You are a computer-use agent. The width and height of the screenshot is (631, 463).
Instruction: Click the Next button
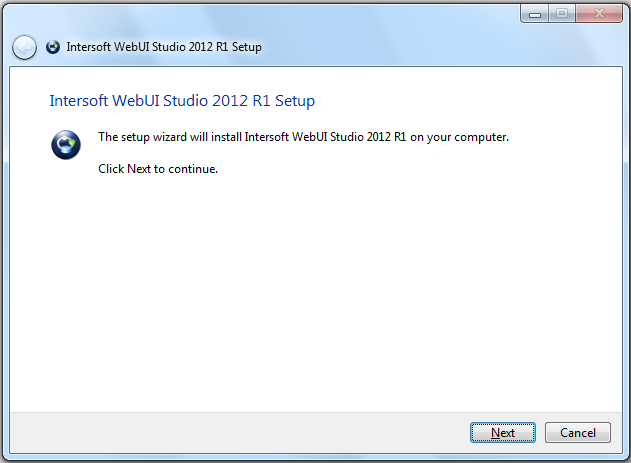503,433
